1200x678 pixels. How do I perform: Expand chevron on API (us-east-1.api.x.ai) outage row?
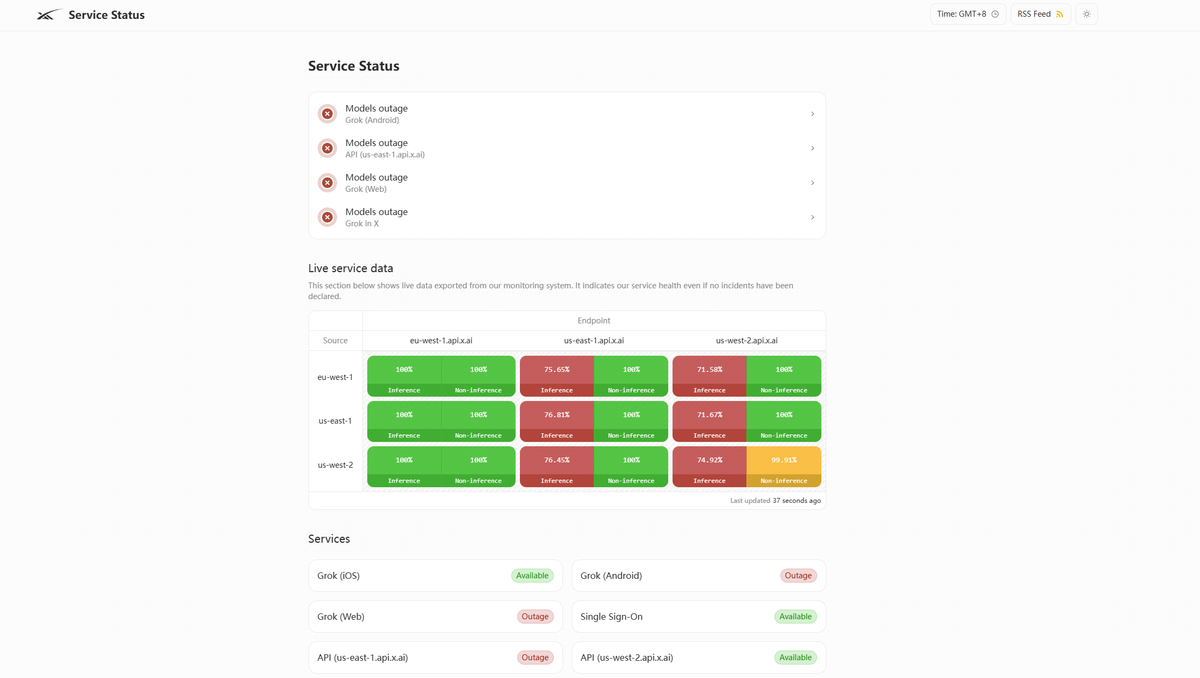812,148
